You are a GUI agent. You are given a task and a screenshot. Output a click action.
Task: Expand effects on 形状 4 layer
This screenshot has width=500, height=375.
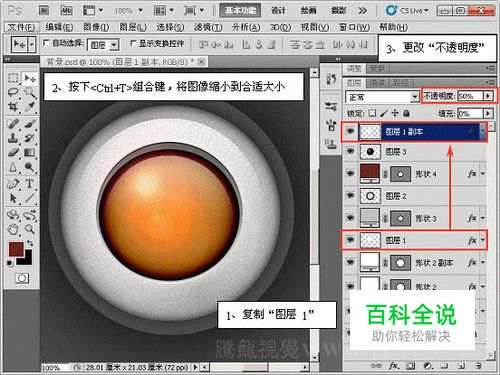click(483, 174)
